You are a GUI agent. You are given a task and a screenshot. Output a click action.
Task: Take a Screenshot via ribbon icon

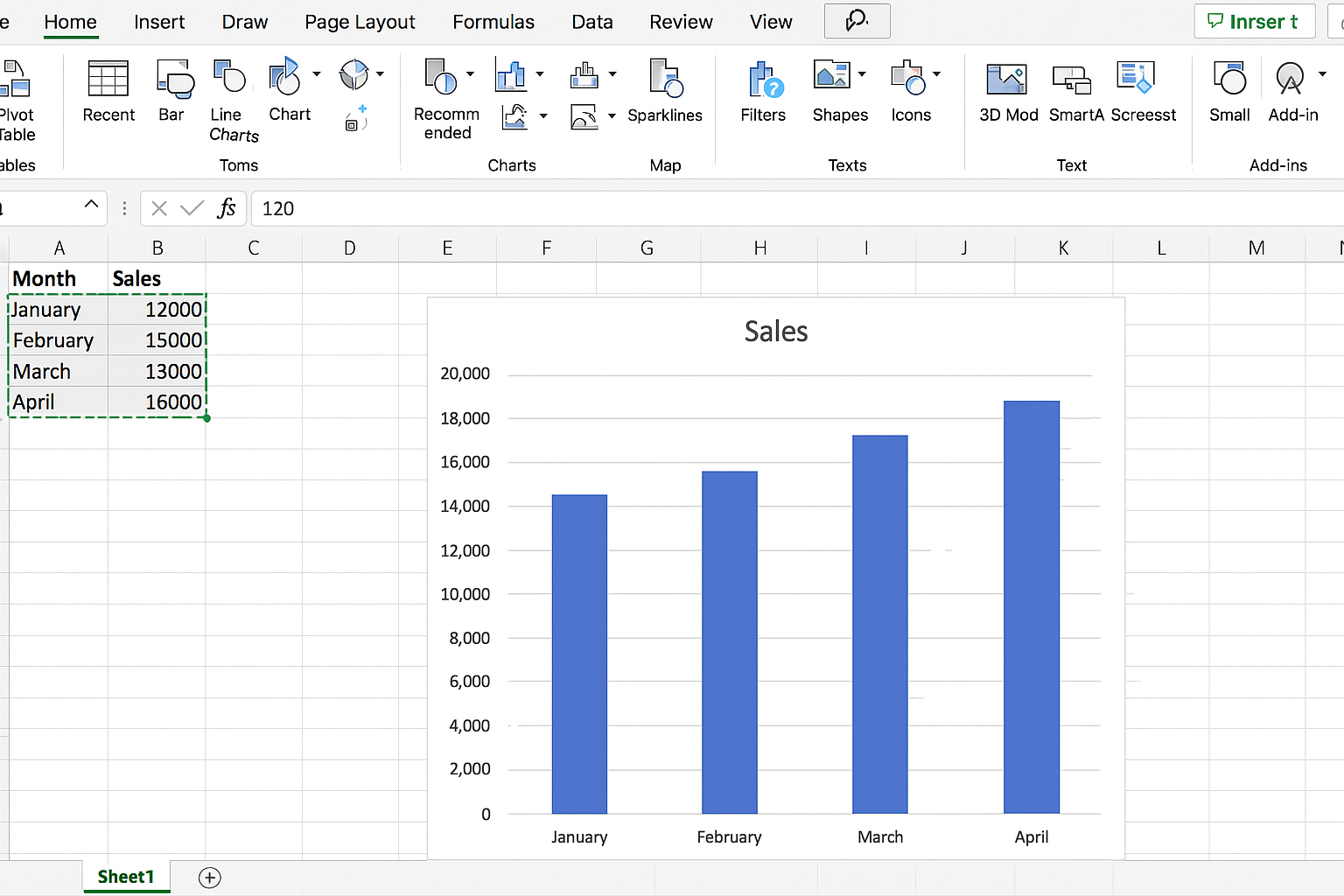pyautogui.click(x=1137, y=77)
